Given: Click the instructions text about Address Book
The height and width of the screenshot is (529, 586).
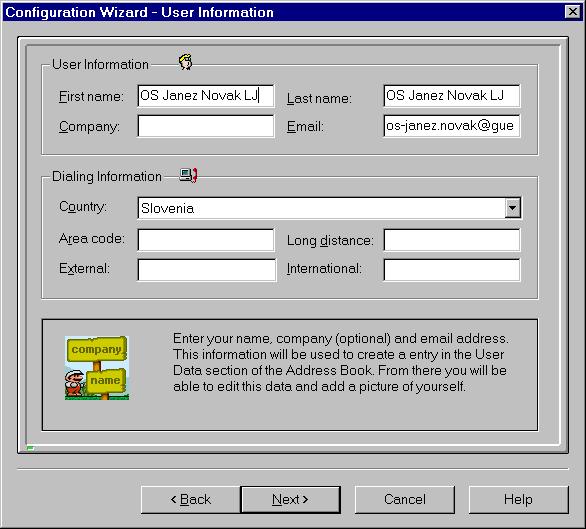Looking at the screenshot, I should [x=340, y=362].
